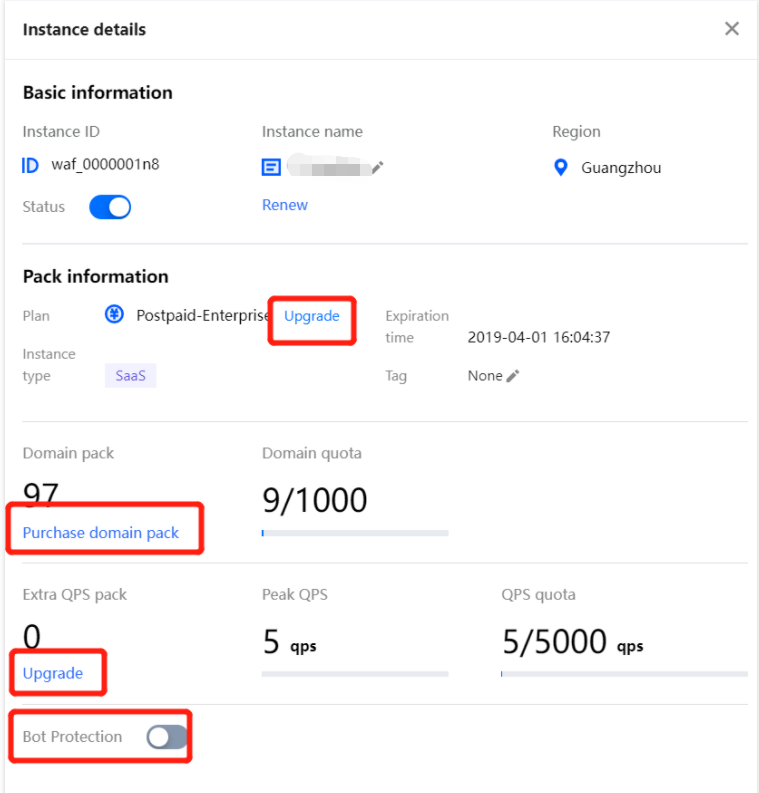Edit the Tag using pencil icon
Viewport: 759px width, 793px height.
[513, 376]
